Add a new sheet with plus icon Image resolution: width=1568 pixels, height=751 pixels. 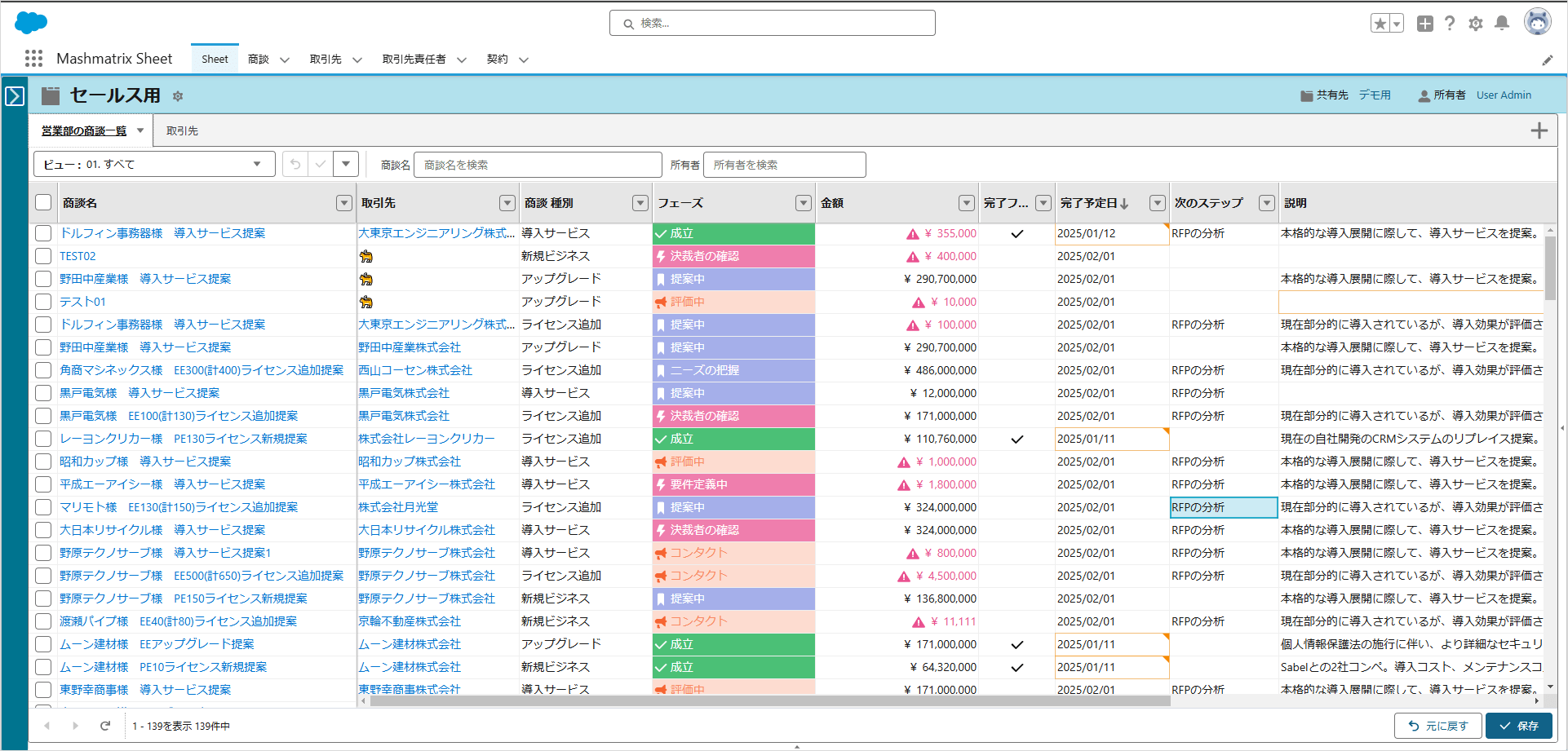tap(1539, 130)
